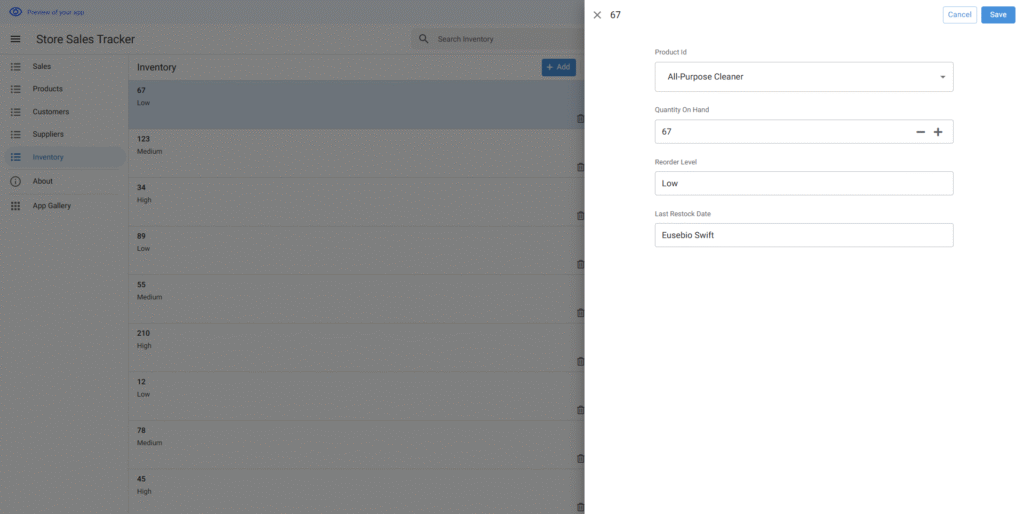Click the Reorder Level input field

[803, 183]
